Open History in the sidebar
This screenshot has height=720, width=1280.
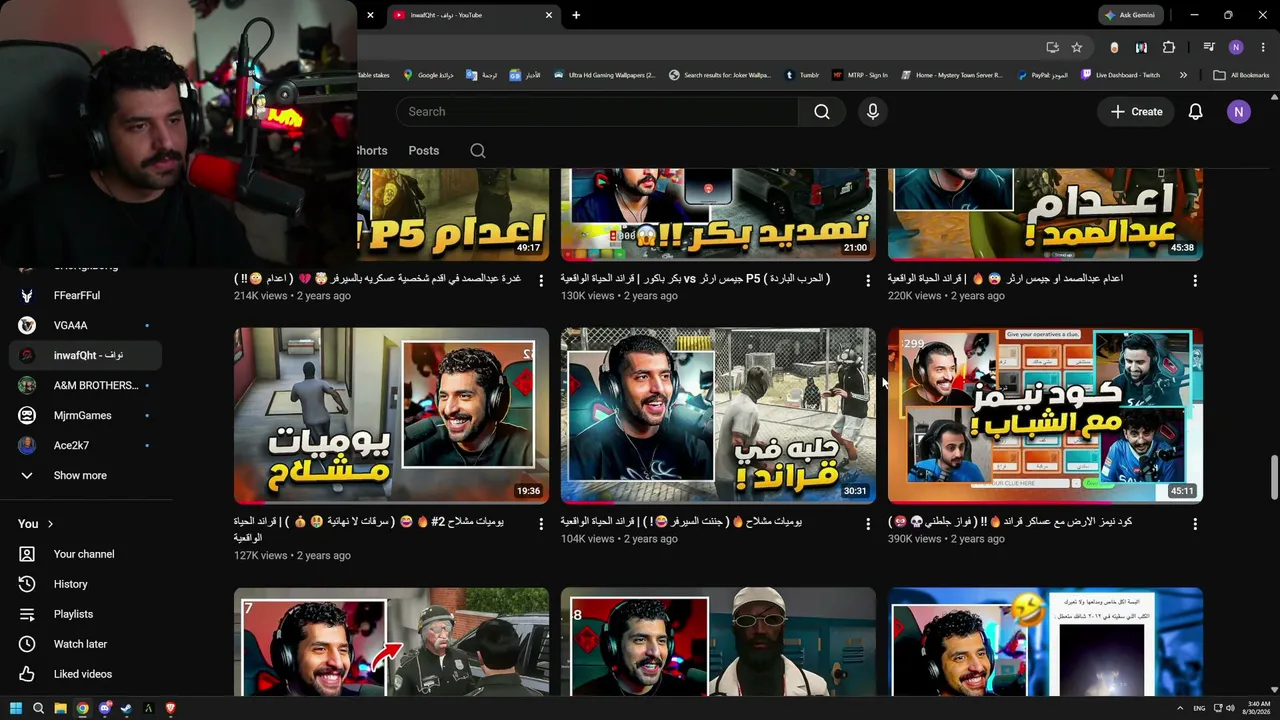(x=86, y=584)
